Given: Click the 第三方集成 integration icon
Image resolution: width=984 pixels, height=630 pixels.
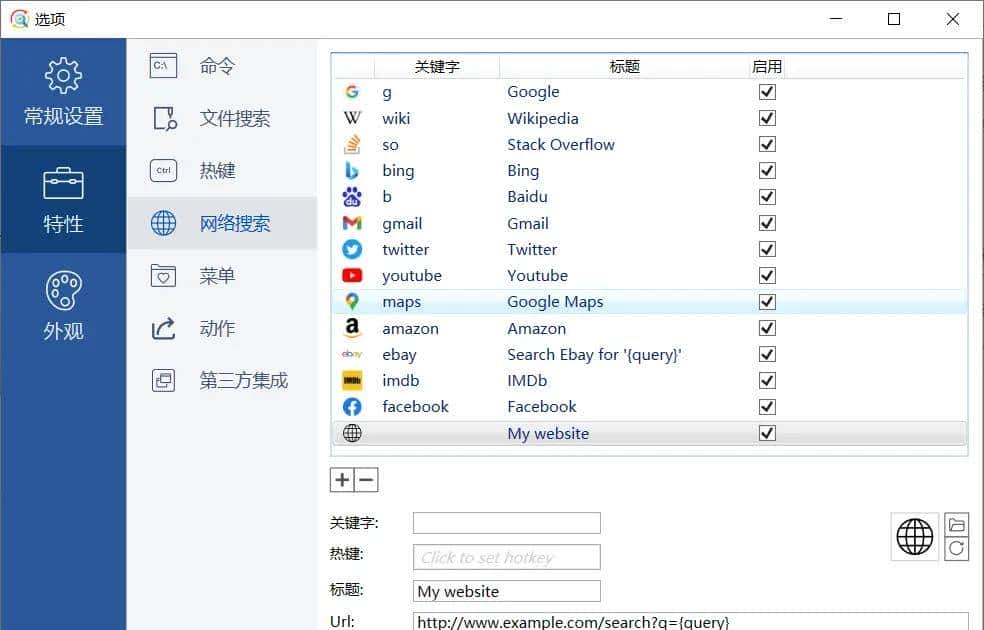Looking at the screenshot, I should pos(162,380).
